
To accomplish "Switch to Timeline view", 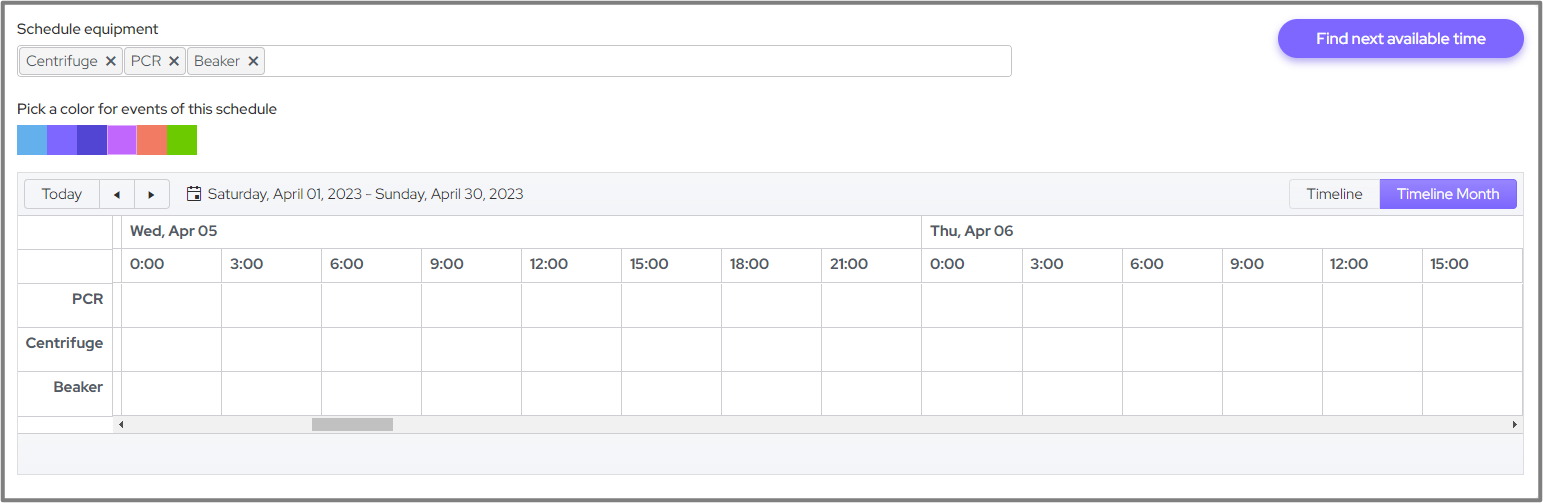I will (1334, 194).
